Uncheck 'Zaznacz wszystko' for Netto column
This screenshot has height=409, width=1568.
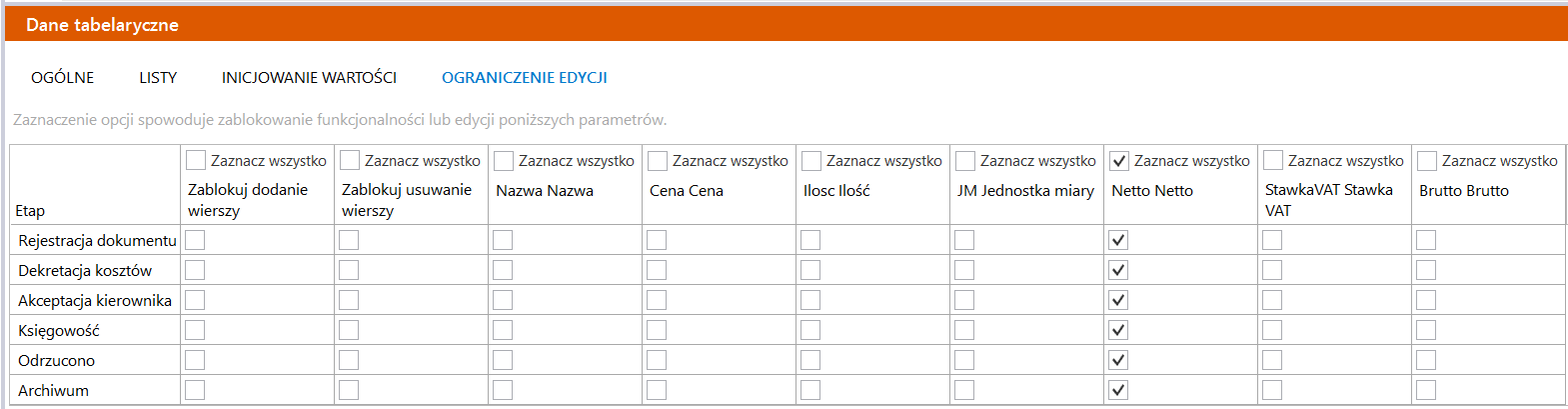click(1119, 160)
